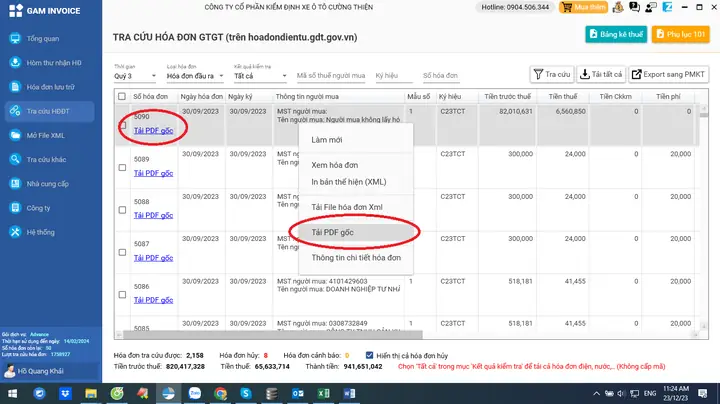The height and width of the screenshot is (404, 720).
Task: Choose Tải PDF gốc in context menu
Action: pyautogui.click(x=339, y=232)
